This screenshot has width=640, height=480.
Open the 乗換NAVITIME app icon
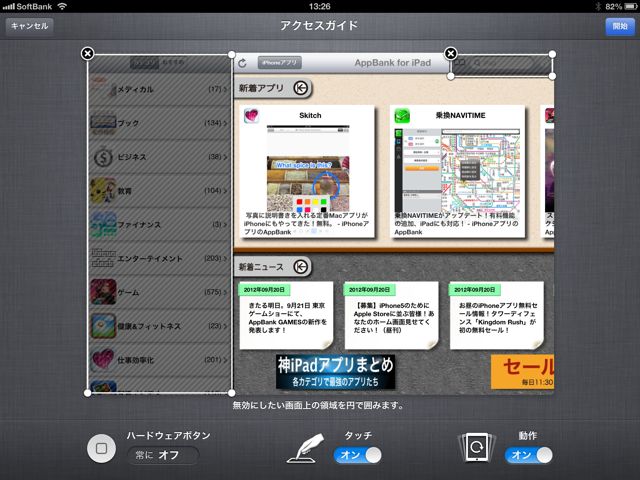402,116
